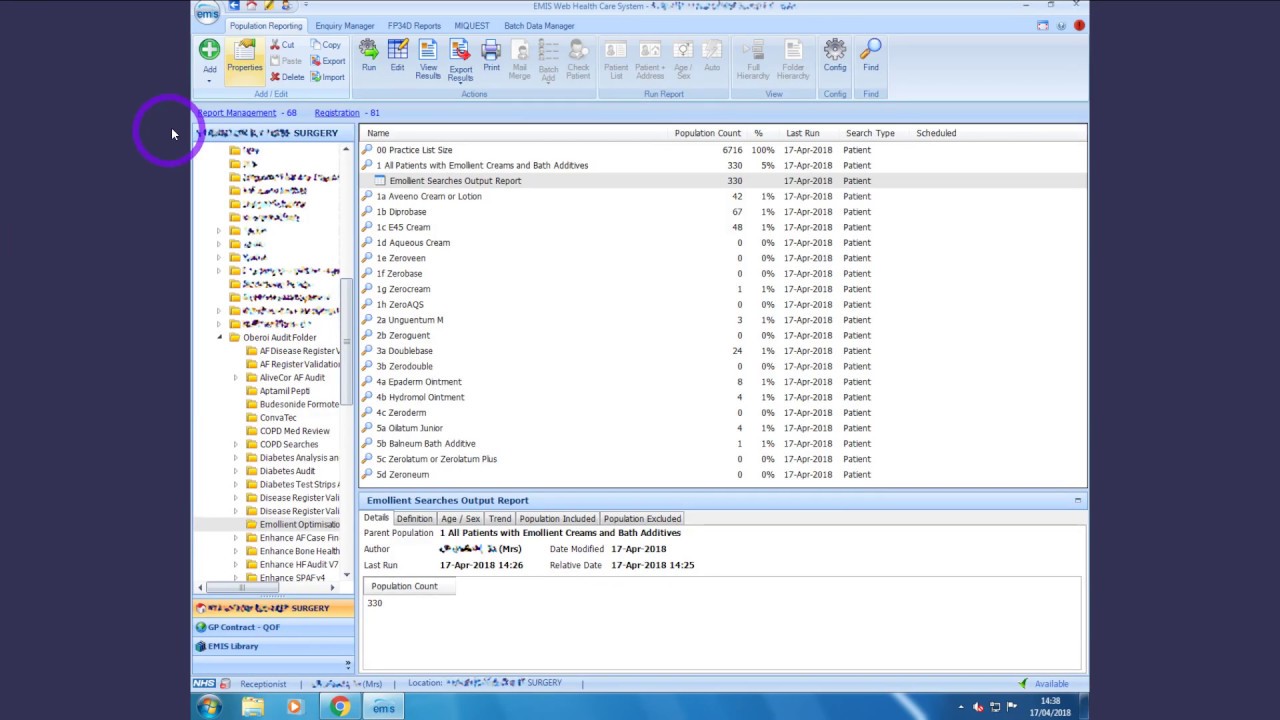Switch to the Population Reporting tab
1280x720 pixels.
266,26
